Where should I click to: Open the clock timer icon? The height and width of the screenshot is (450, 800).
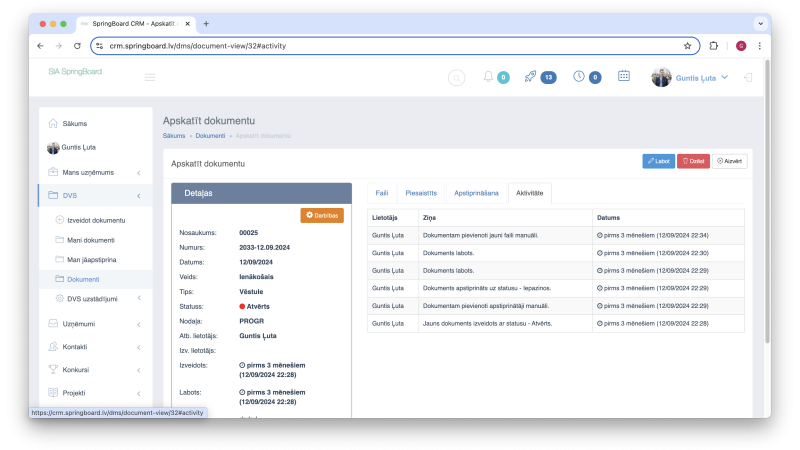579,77
